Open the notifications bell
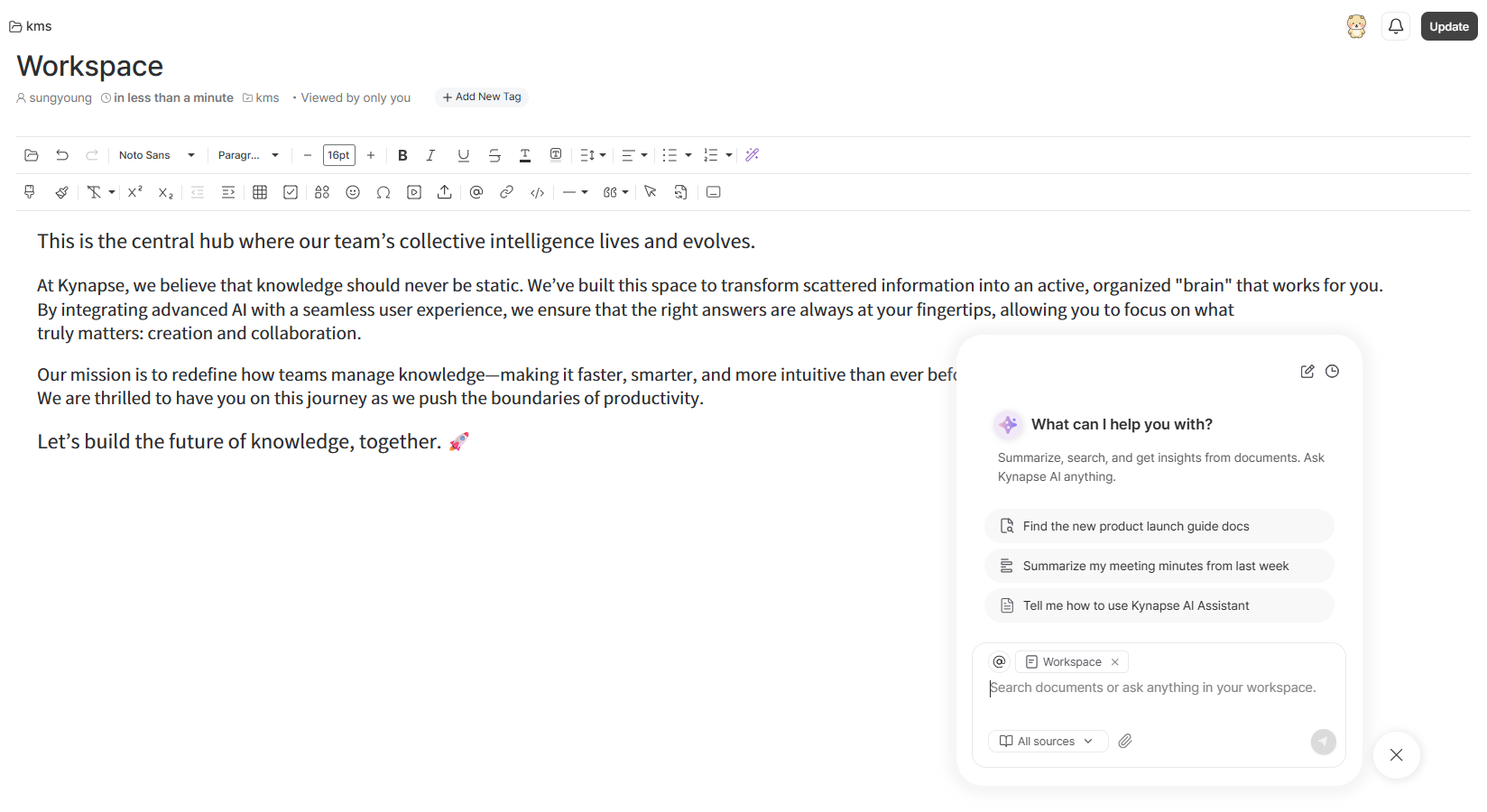 (1396, 26)
